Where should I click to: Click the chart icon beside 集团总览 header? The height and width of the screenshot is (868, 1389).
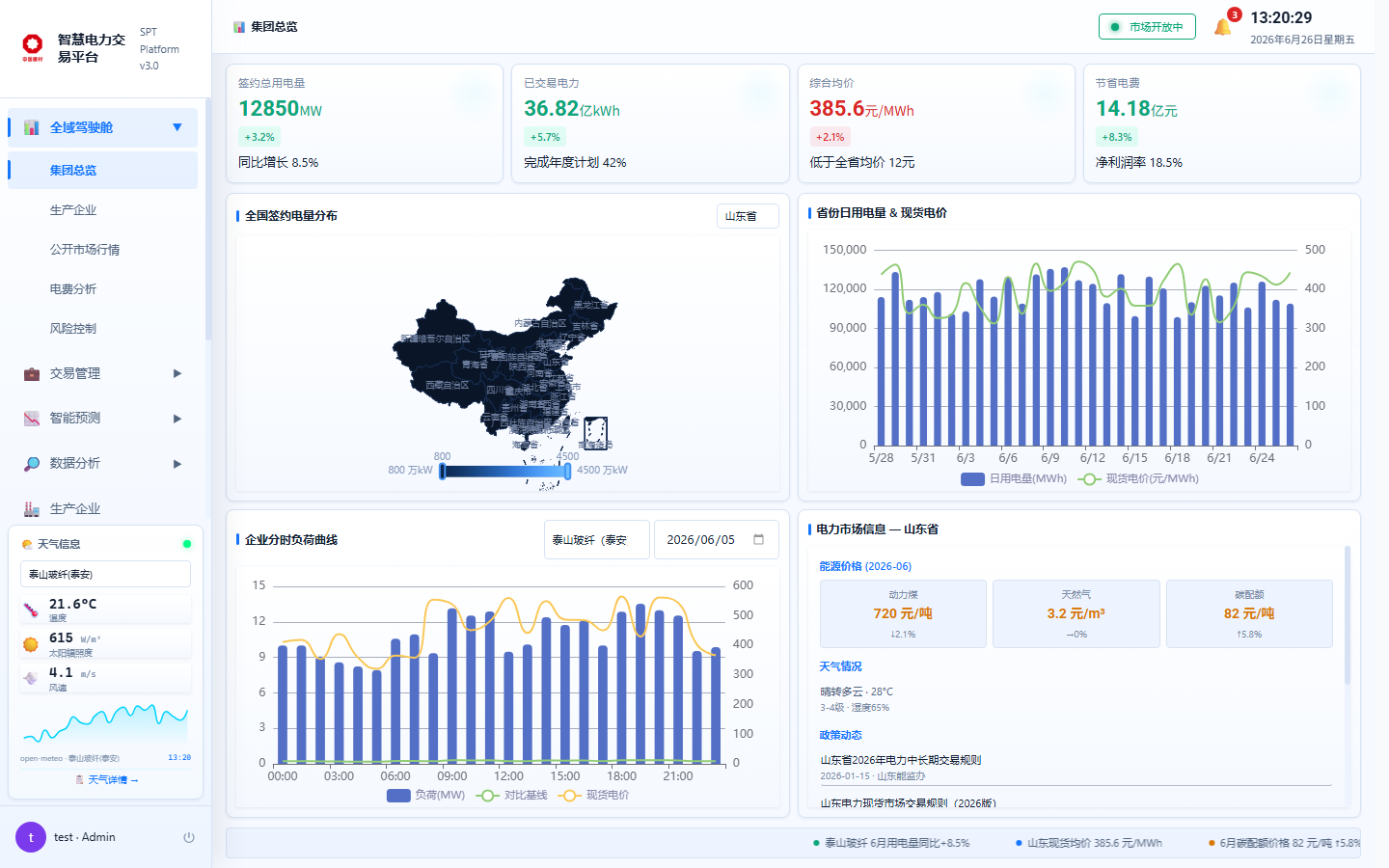pos(239,27)
